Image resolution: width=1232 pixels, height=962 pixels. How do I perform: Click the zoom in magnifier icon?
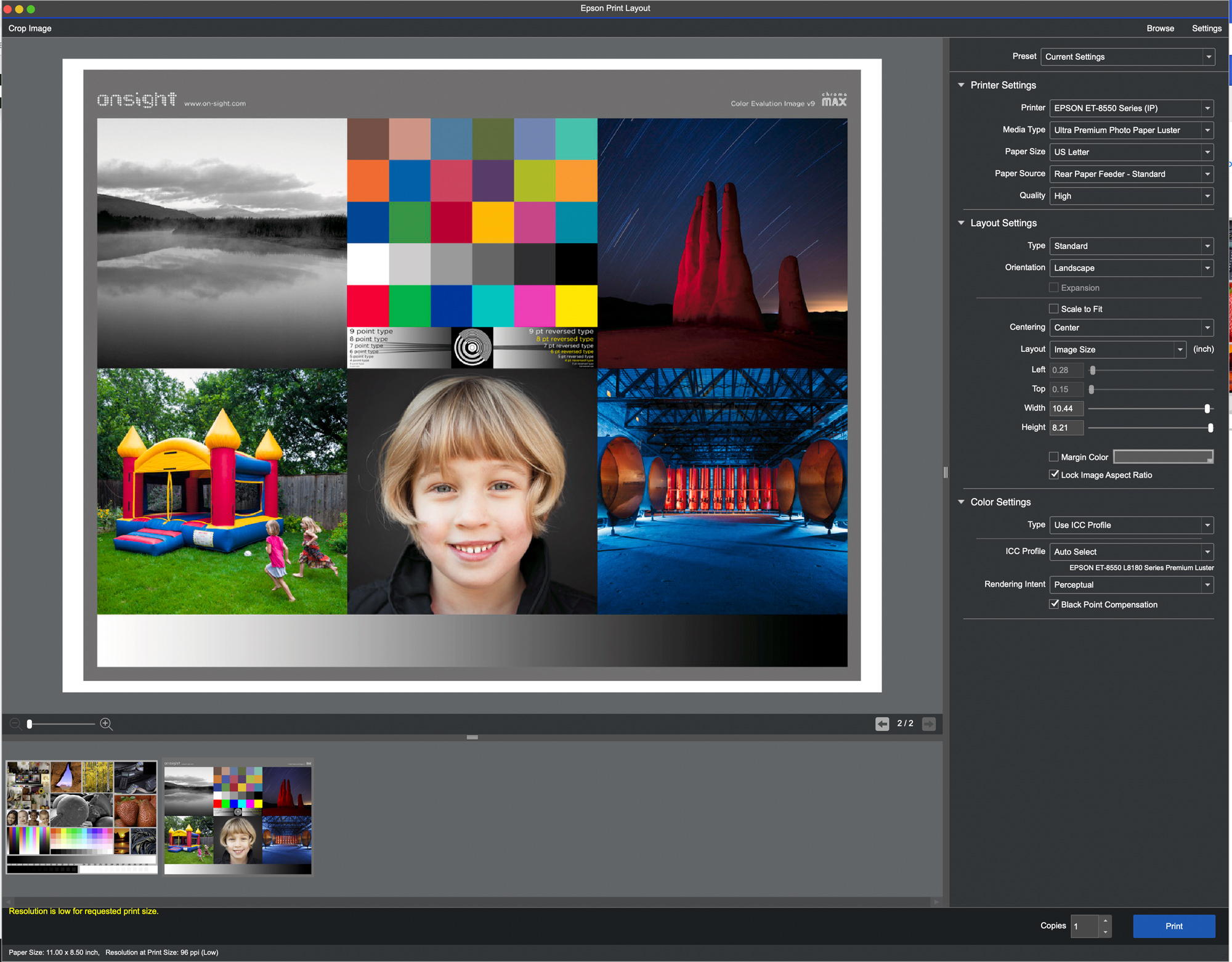point(106,724)
